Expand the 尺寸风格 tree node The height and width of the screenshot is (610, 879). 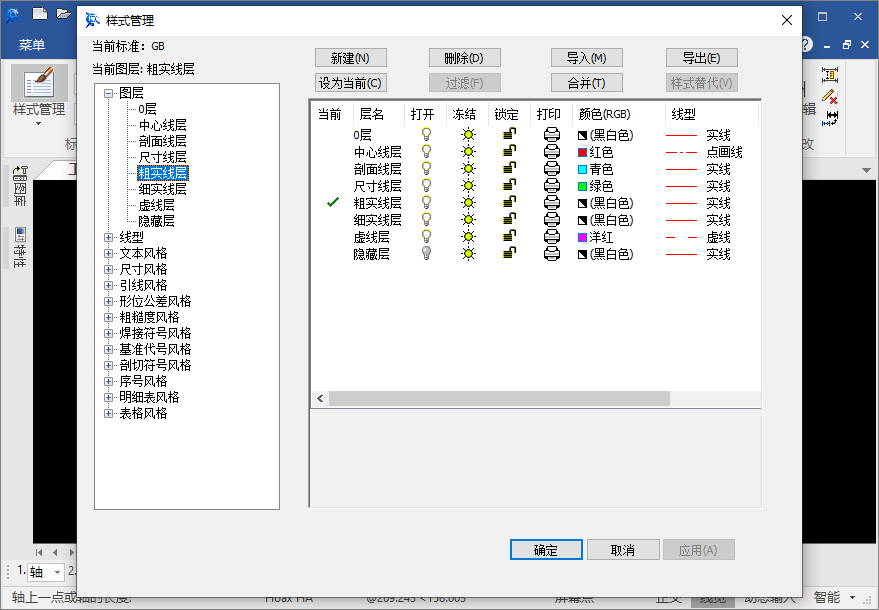109,270
